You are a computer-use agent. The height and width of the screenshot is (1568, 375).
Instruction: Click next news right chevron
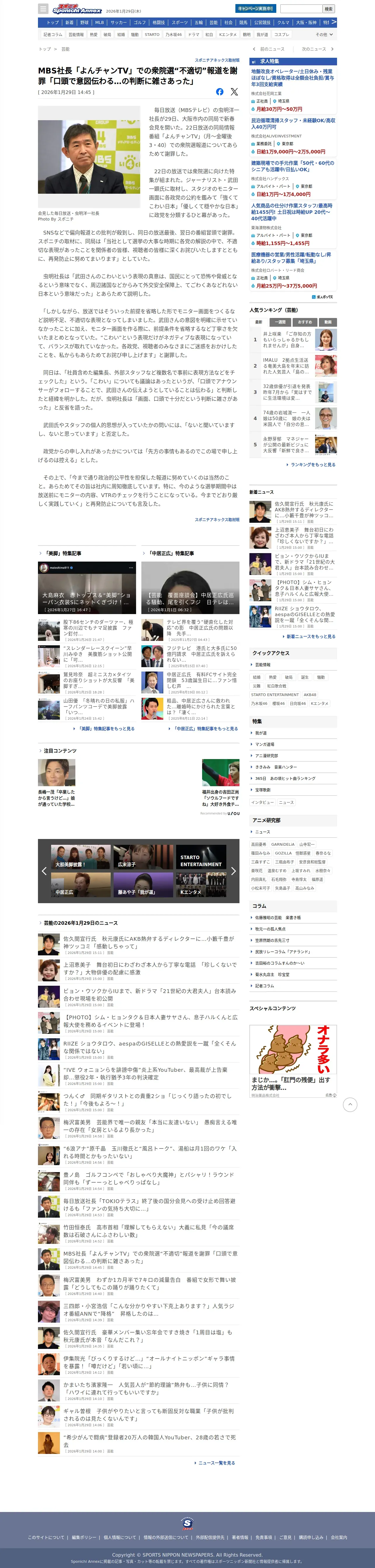[332, 49]
